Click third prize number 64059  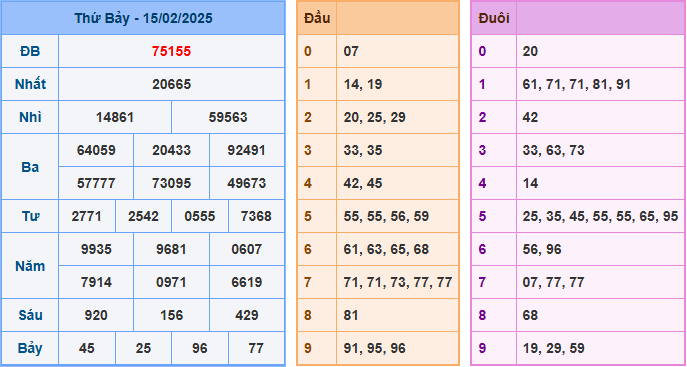[x=96, y=150]
